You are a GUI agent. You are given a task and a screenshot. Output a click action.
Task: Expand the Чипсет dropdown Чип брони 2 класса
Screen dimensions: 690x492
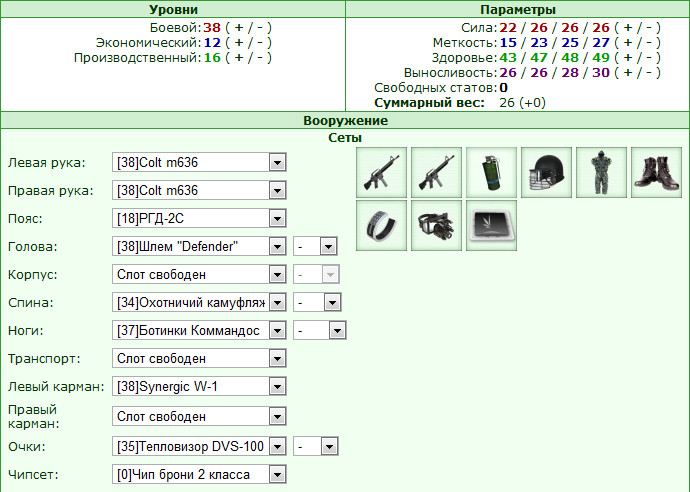pos(199,474)
